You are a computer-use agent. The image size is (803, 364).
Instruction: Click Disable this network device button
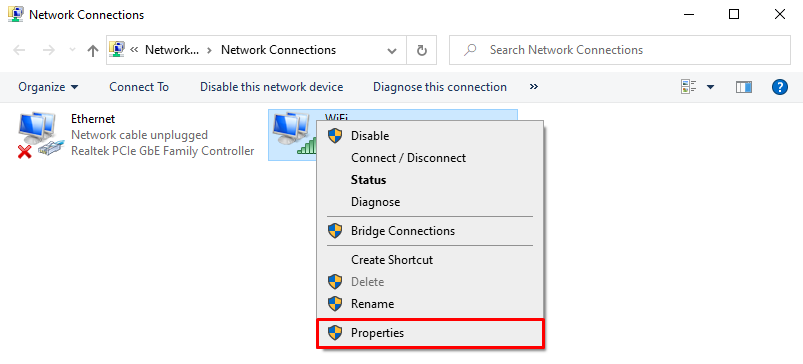pyautogui.click(x=271, y=87)
